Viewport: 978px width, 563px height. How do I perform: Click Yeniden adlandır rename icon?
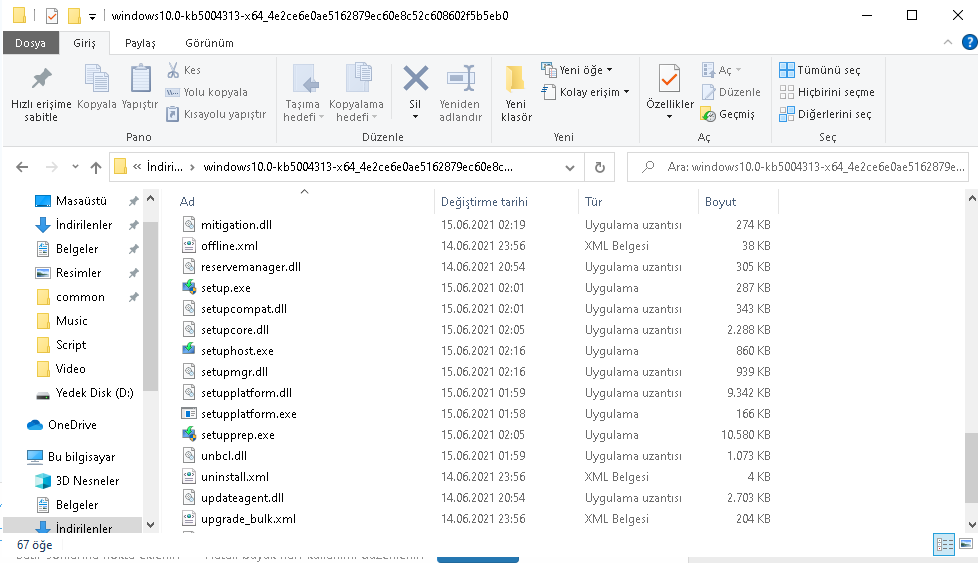[461, 79]
